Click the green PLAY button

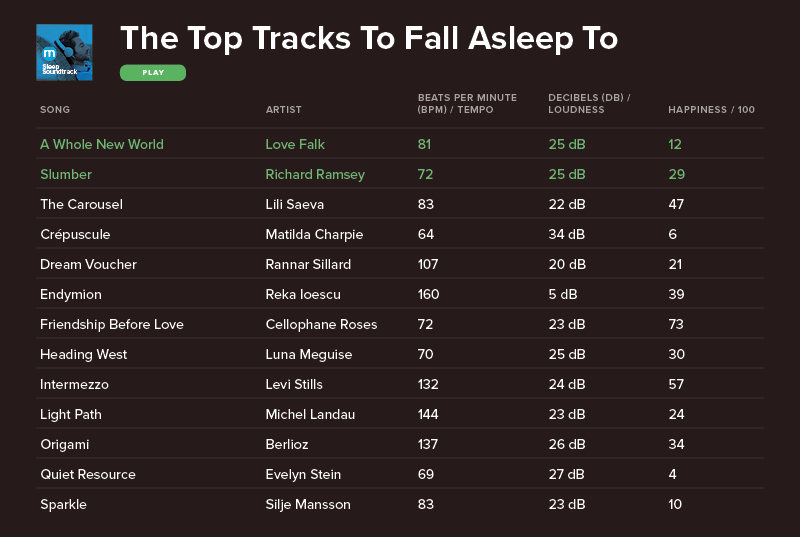pos(153,72)
